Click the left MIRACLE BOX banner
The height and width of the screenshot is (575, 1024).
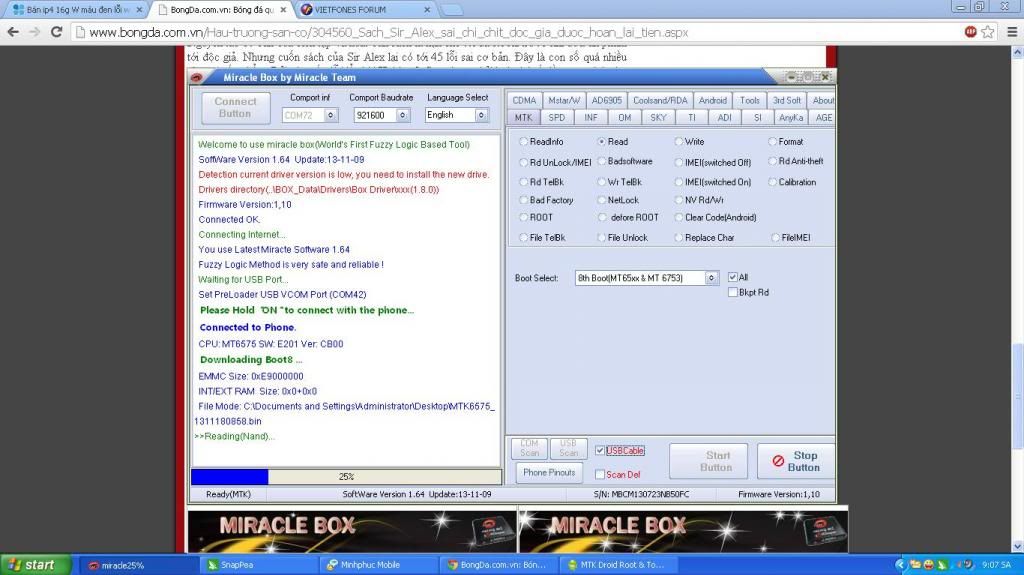click(353, 531)
